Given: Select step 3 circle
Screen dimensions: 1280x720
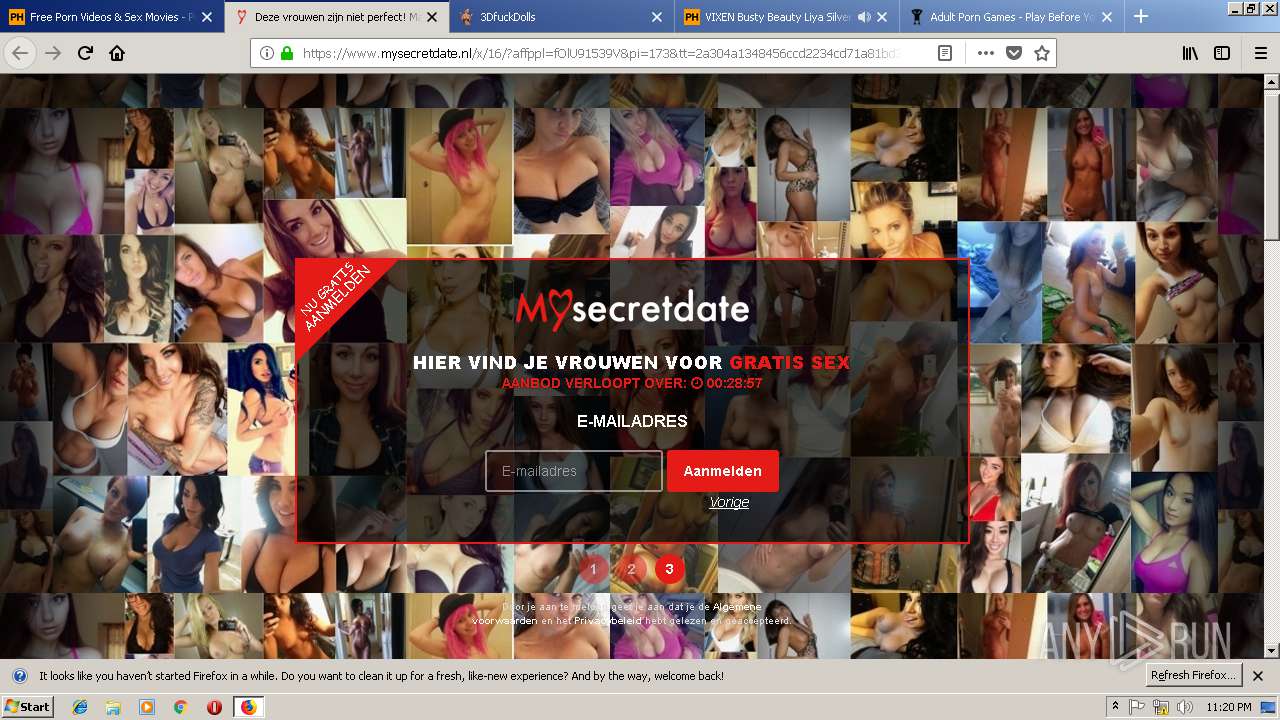Looking at the screenshot, I should tap(669, 569).
